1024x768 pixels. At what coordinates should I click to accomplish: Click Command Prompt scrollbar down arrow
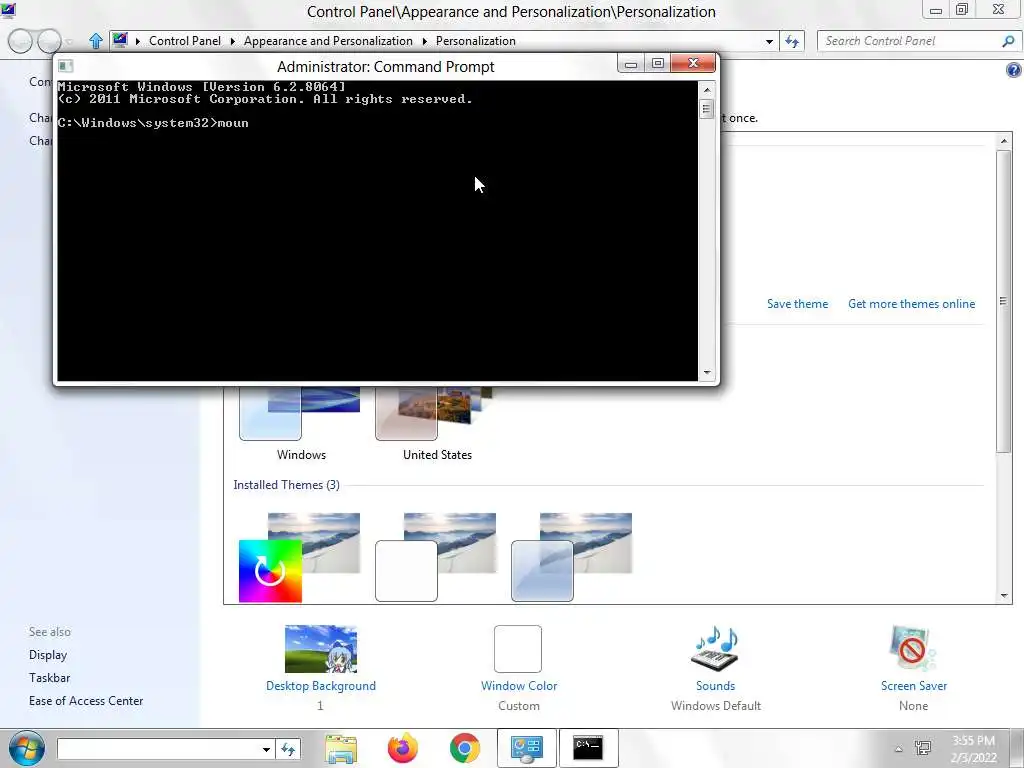(x=707, y=373)
